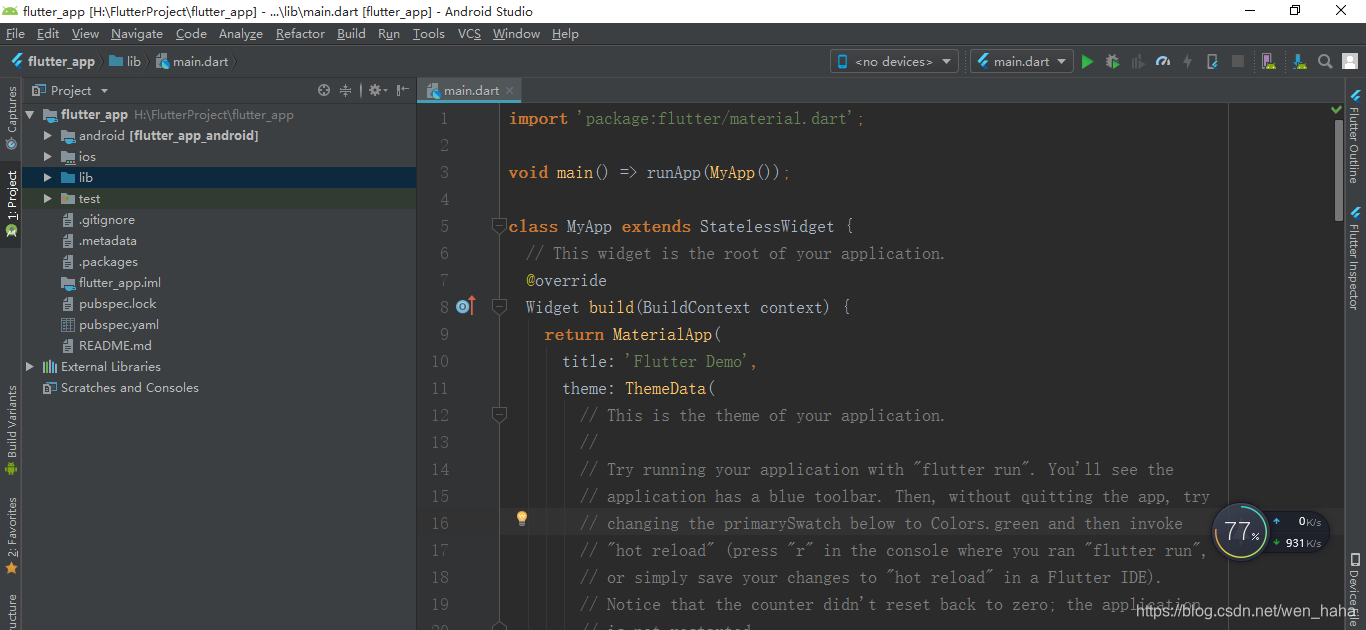The image size is (1366, 630).
Task: Click the intention lightbulb on line 16
Action: (x=521, y=518)
